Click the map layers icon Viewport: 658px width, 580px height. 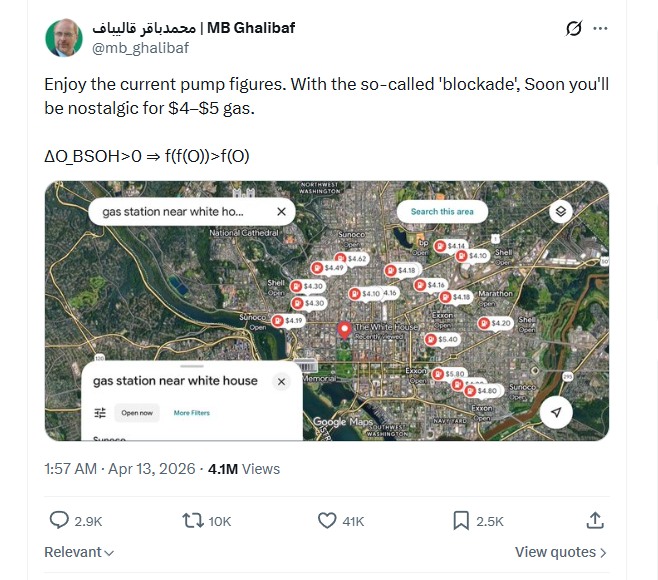point(560,211)
